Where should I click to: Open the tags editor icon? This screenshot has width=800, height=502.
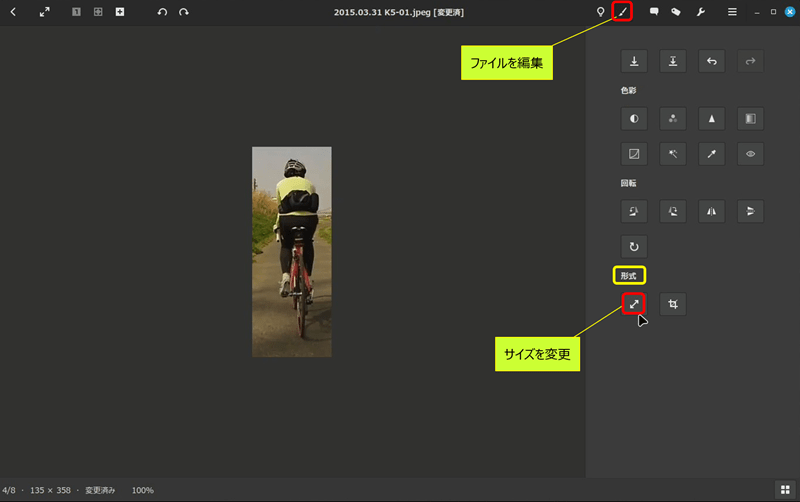676,12
